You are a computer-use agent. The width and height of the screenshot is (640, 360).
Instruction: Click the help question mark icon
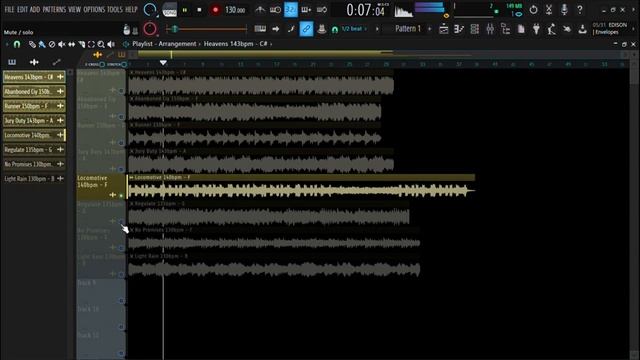pyautogui.click(x=580, y=9)
